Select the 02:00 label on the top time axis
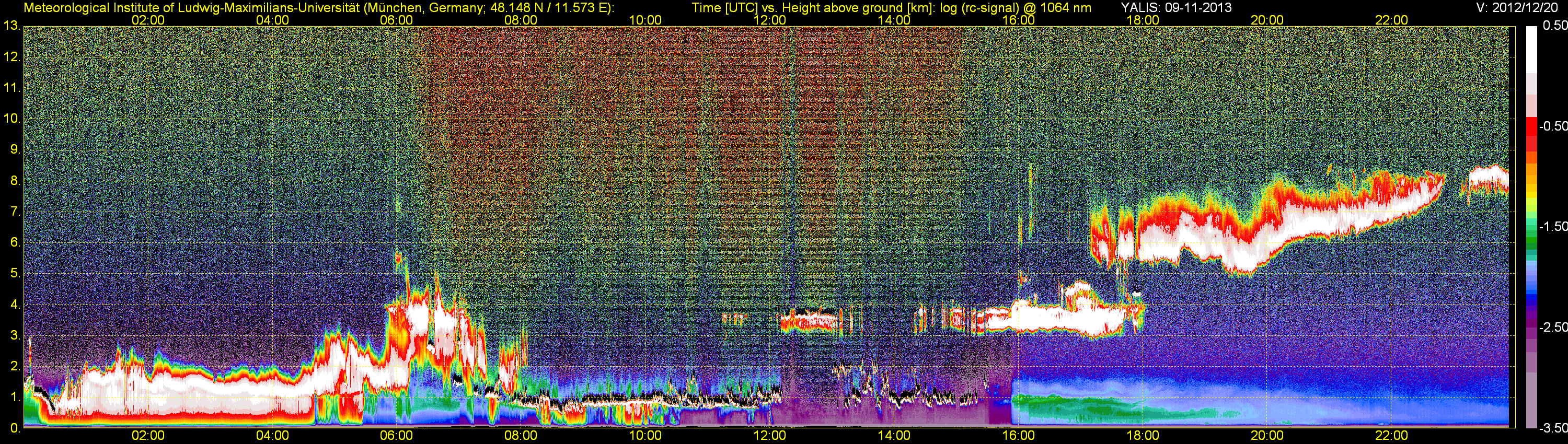This screenshot has height=444, width=1568. 148,20
